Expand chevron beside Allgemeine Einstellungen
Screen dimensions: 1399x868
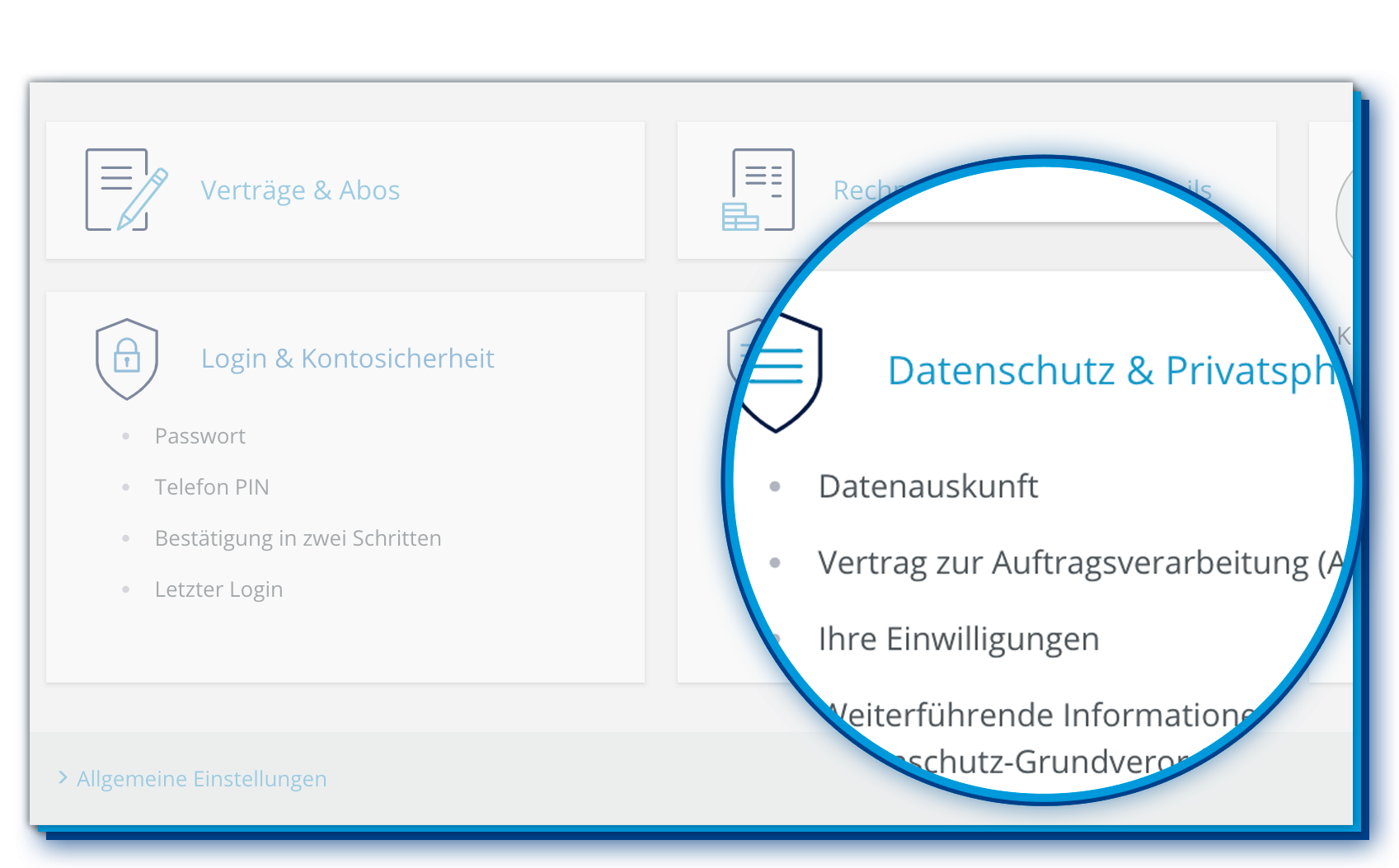click(63, 778)
